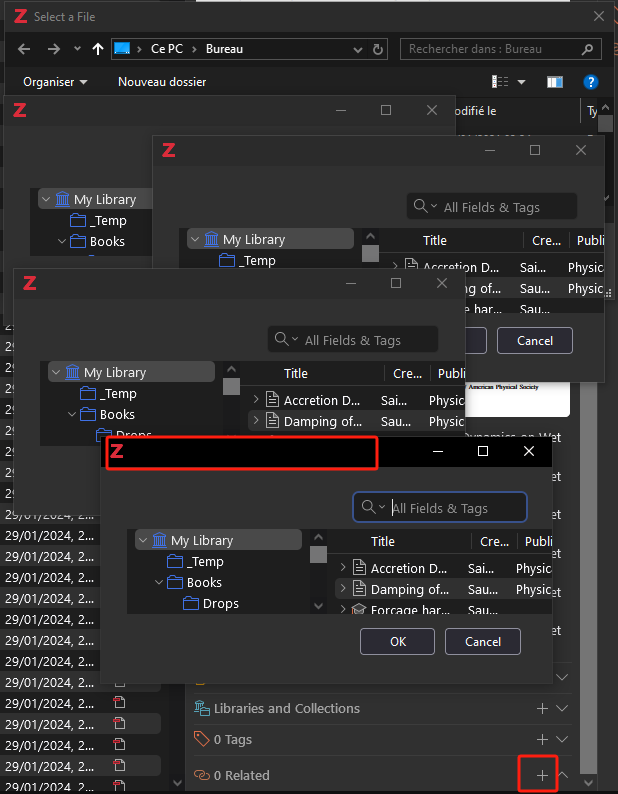Viewport: 618px width, 794px height.
Task: Open the Organiser menu
Action: (x=55, y=82)
